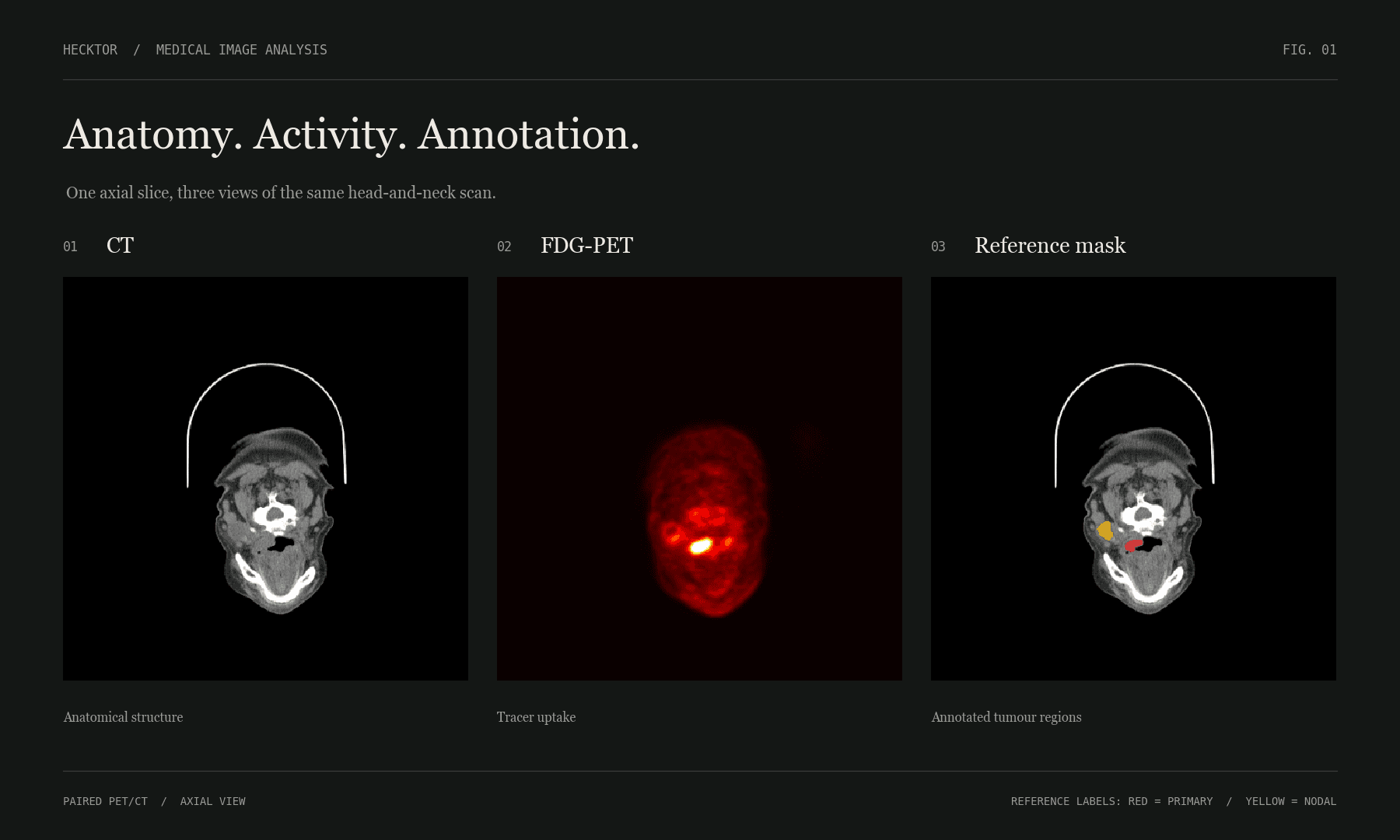The image size is (1400, 840).
Task: Click the red primary tumour region in mask
Action: [x=1134, y=545]
